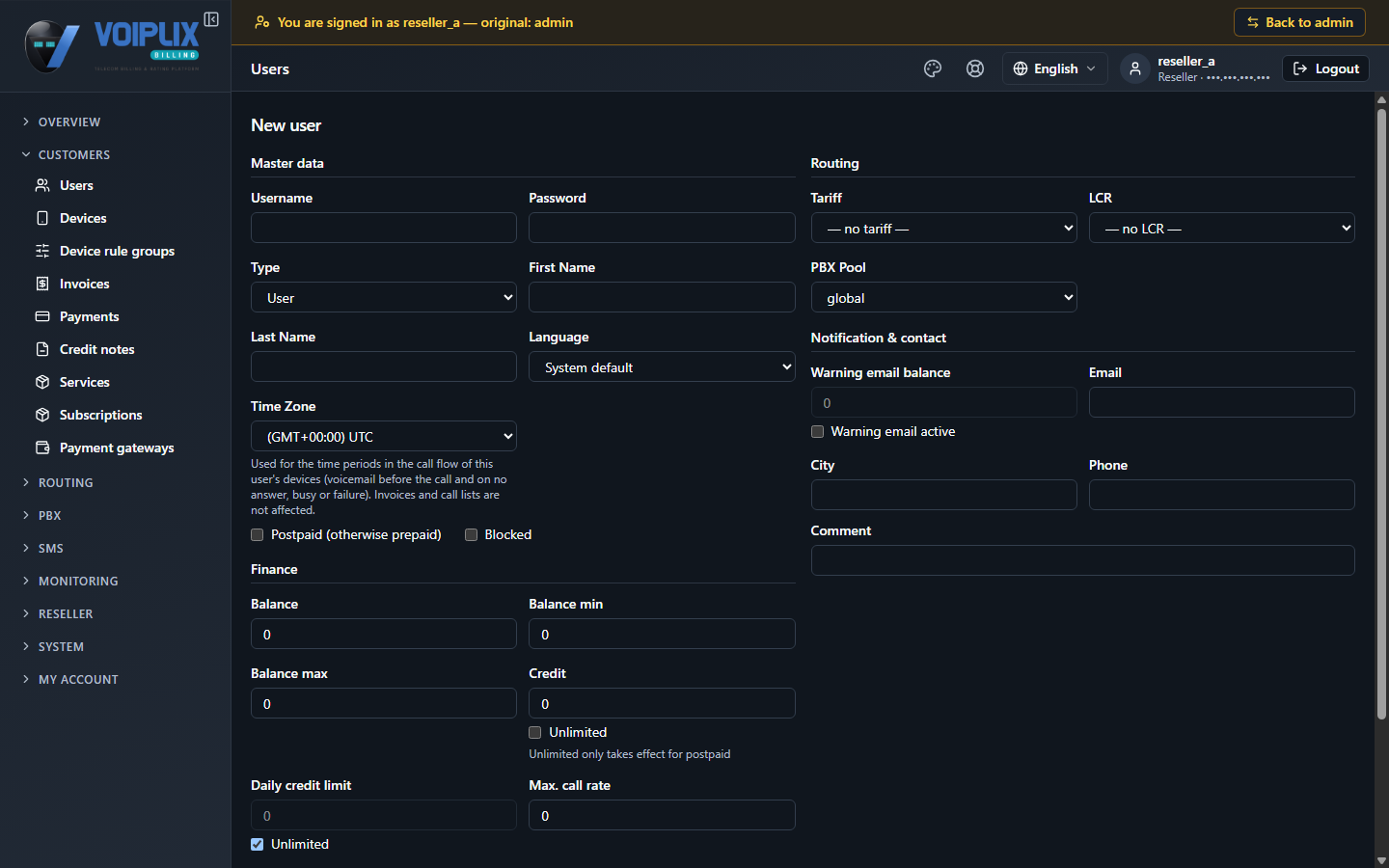Open the English language selector
The image size is (1389, 868).
tap(1055, 68)
